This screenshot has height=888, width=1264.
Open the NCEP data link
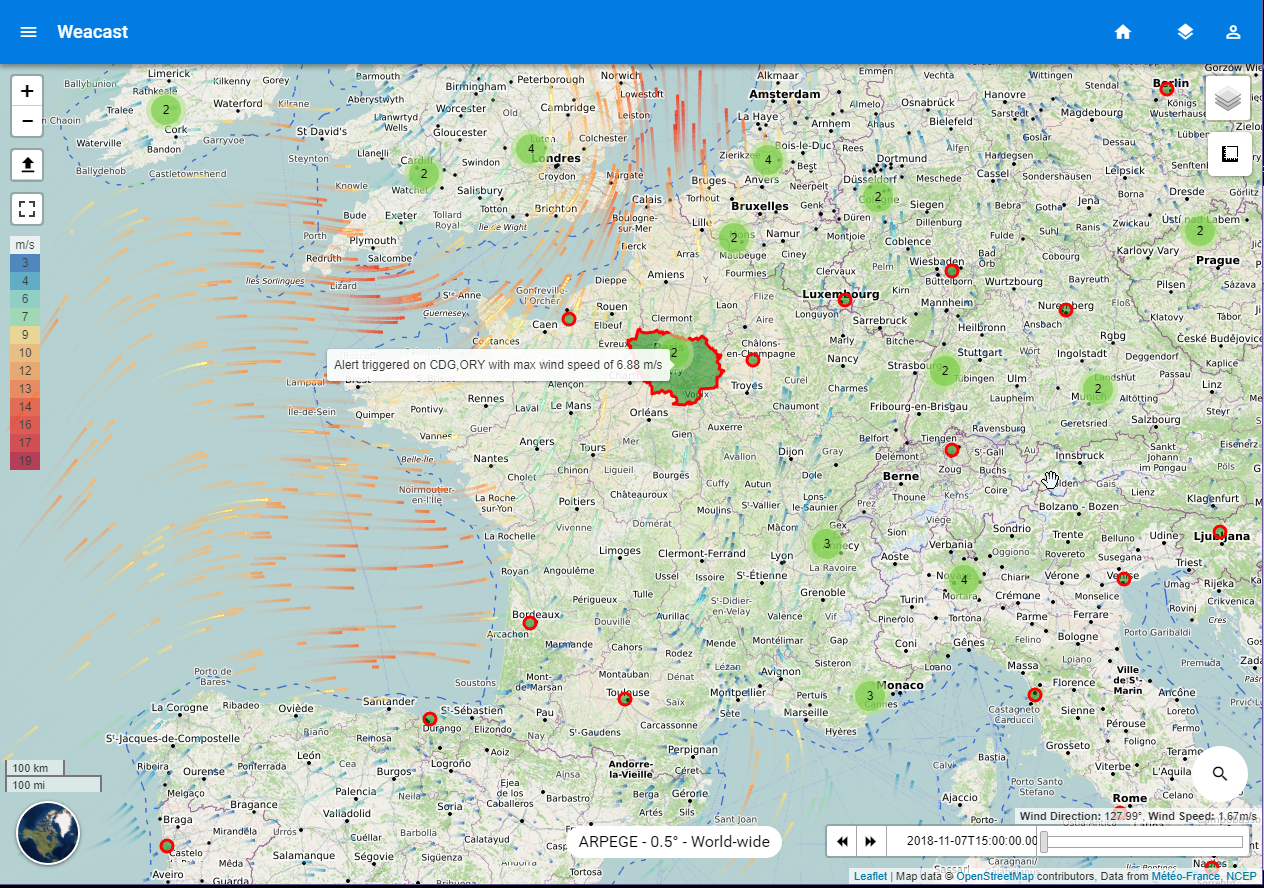point(1241,877)
